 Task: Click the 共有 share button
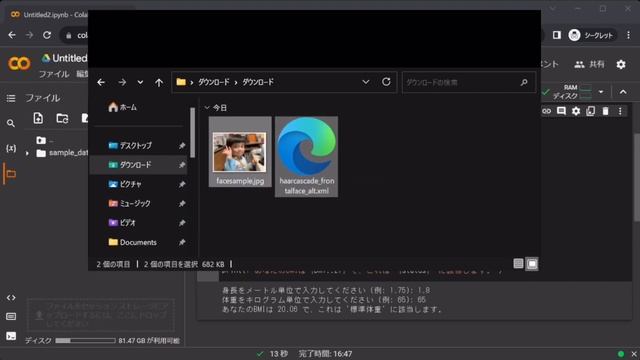point(589,64)
